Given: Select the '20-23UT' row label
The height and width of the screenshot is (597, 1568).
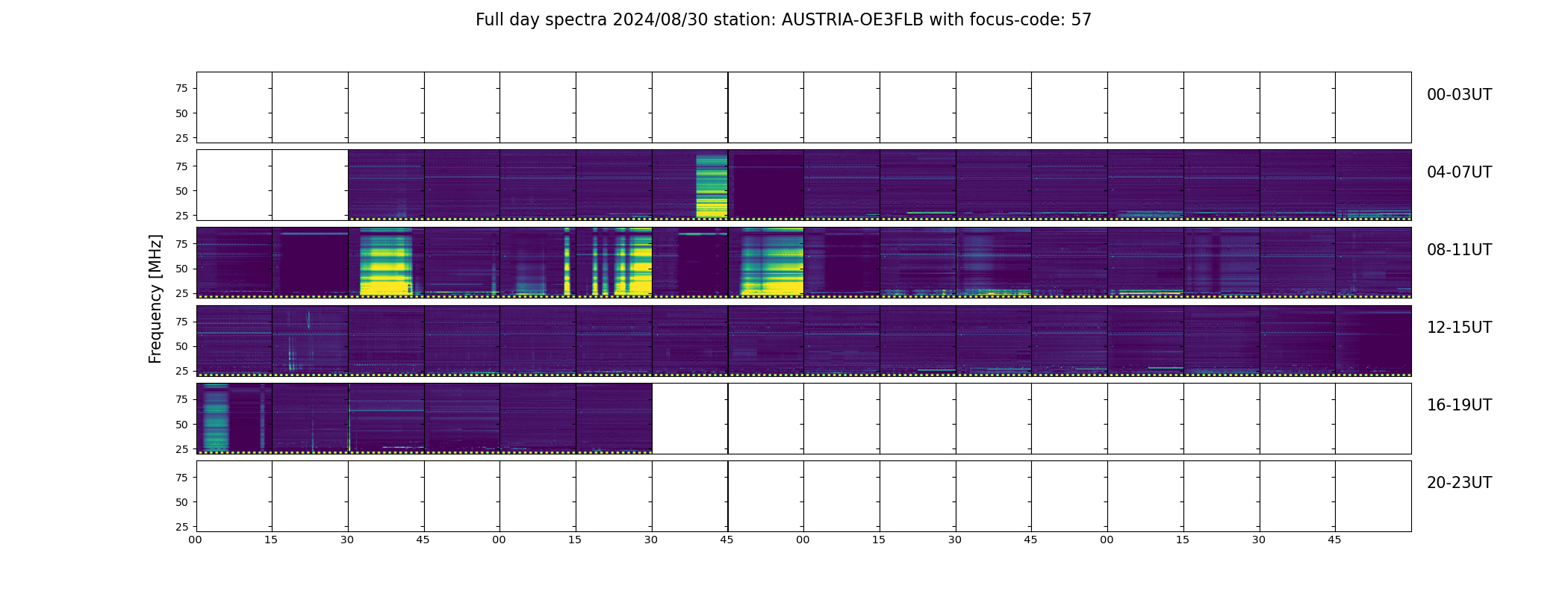Looking at the screenshot, I should 1459,483.
